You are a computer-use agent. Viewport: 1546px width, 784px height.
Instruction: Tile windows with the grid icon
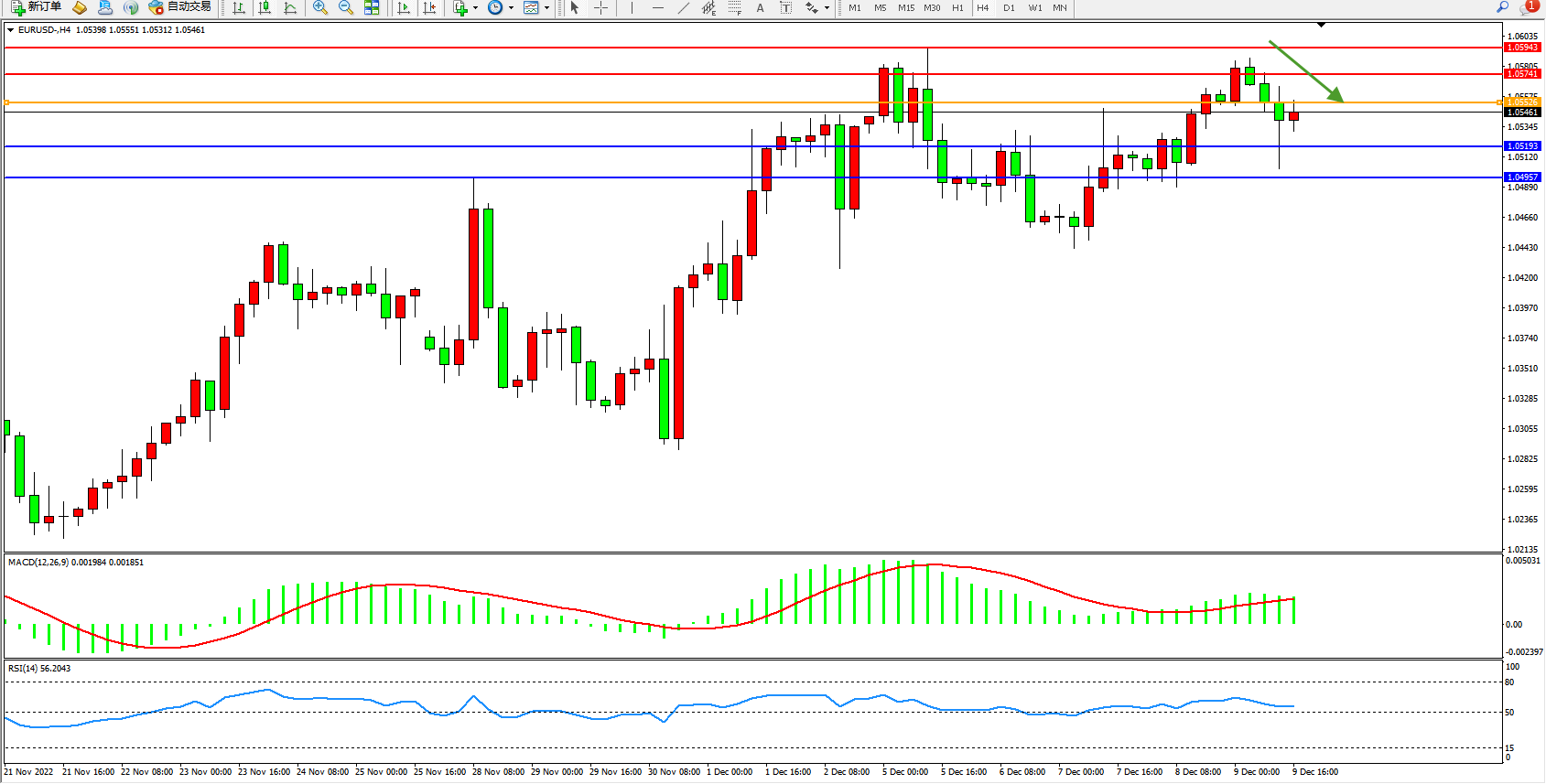pyautogui.click(x=372, y=7)
